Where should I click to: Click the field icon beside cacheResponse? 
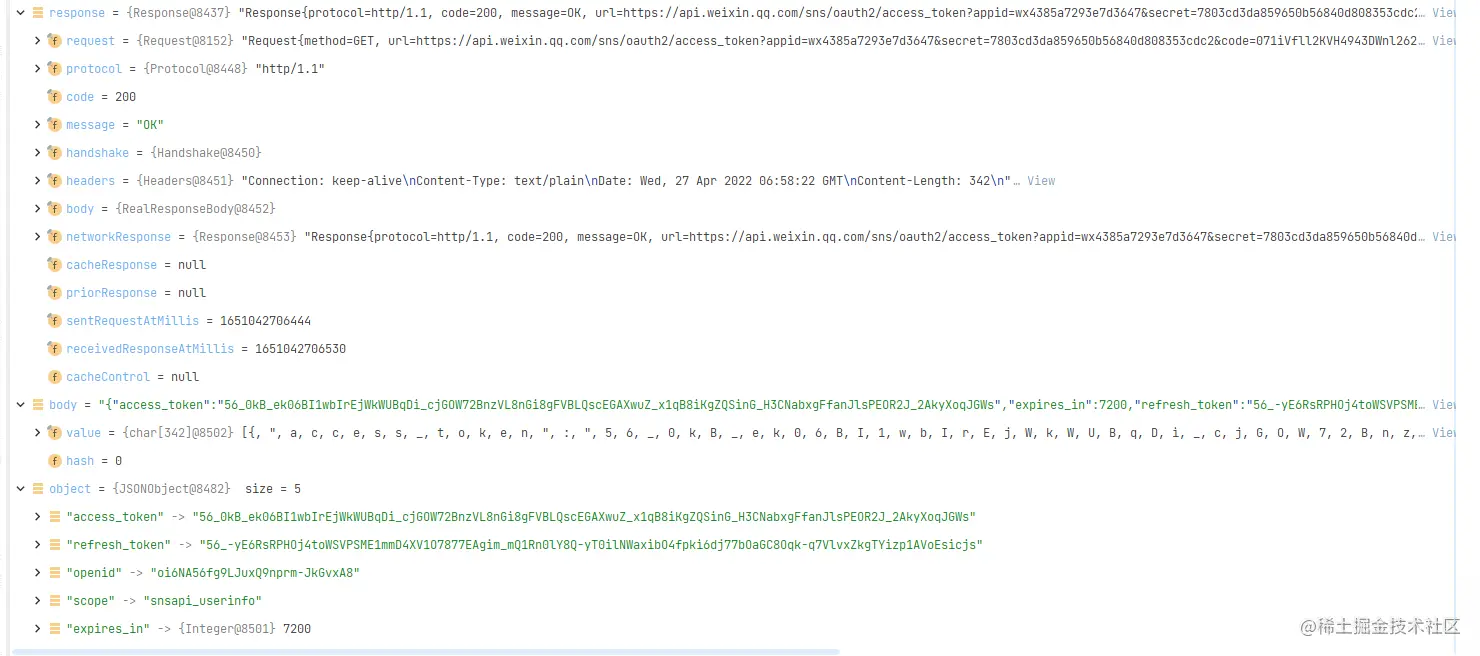[55, 265]
